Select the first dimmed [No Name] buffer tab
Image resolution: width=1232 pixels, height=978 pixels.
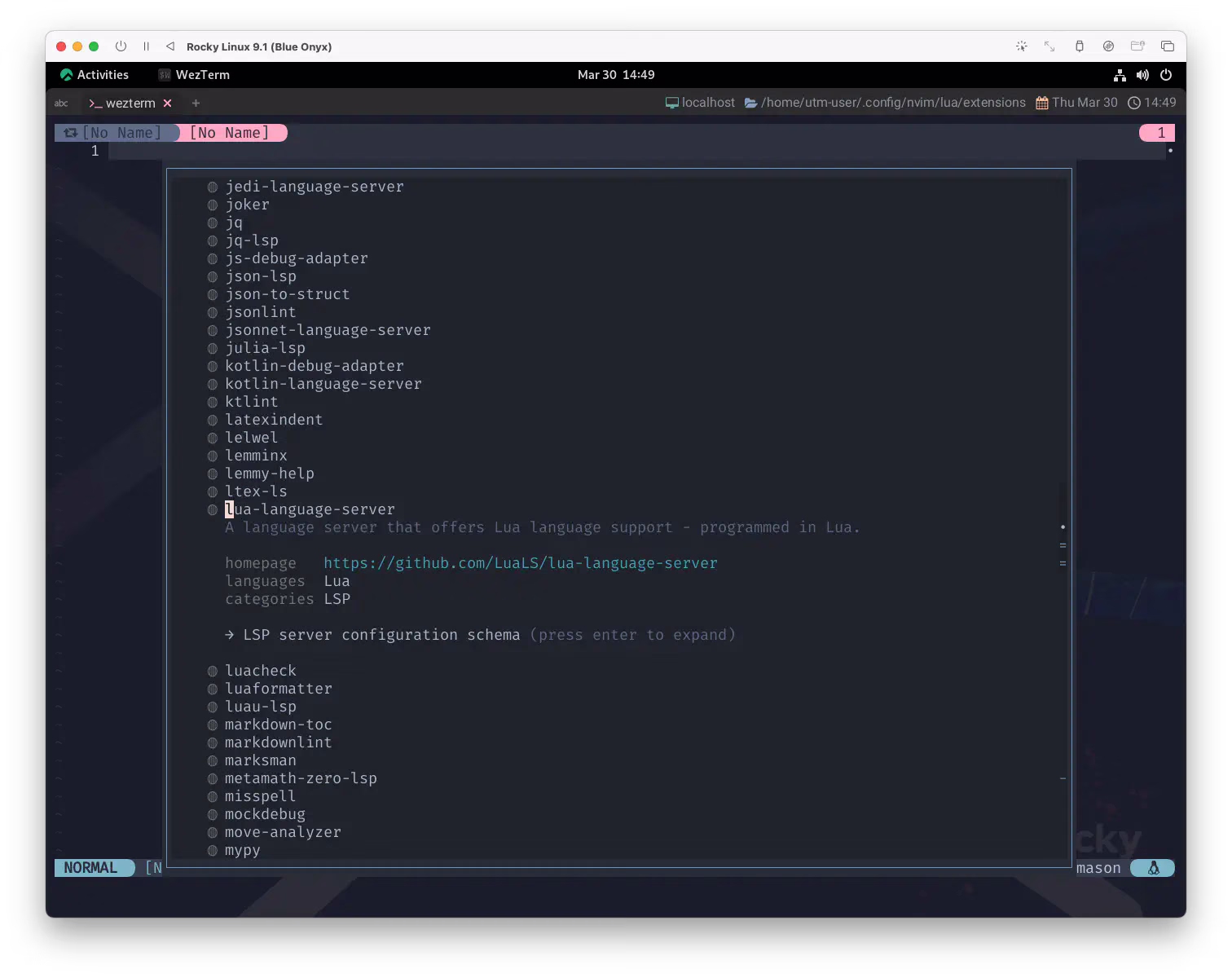(116, 133)
